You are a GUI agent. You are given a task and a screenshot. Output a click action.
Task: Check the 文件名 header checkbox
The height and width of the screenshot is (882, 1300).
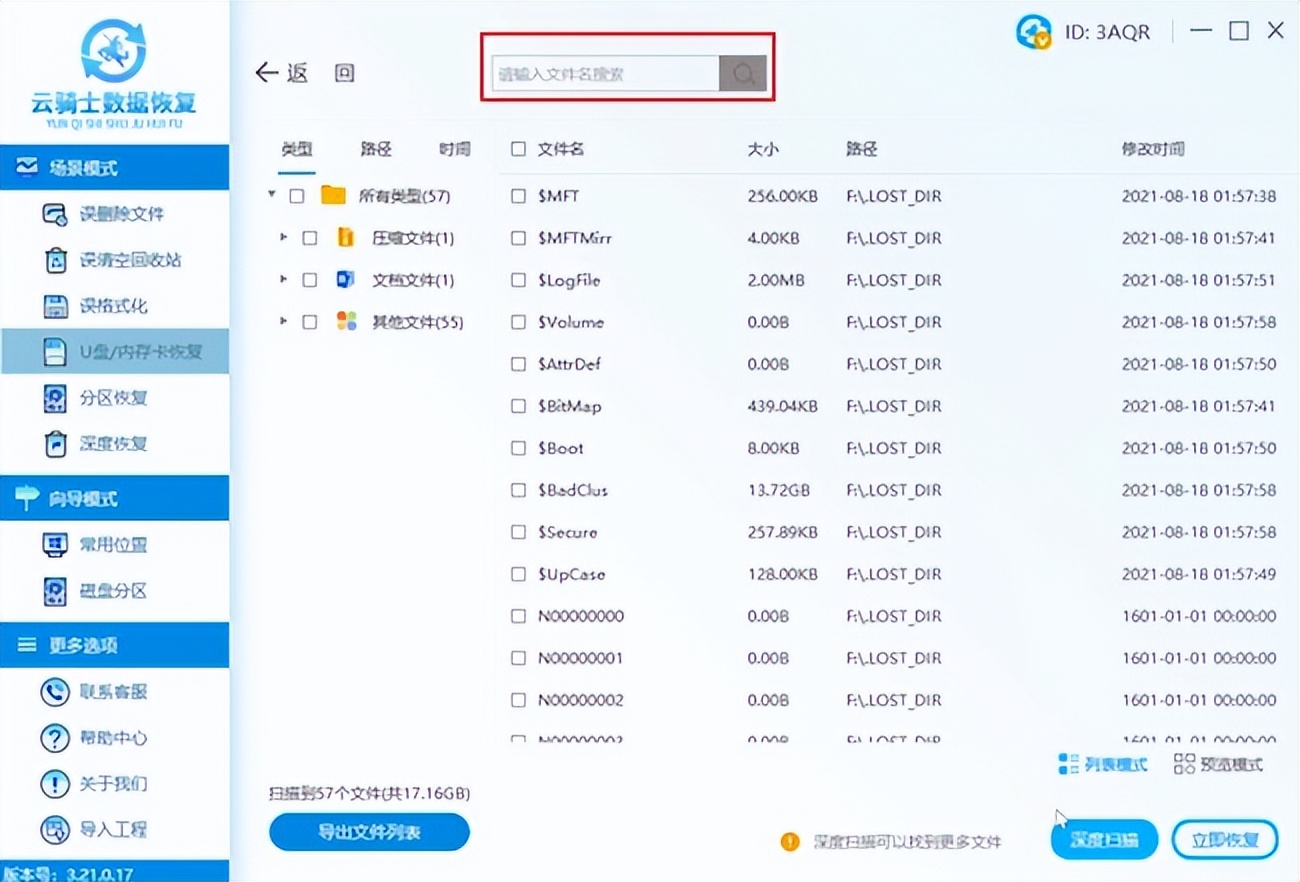tap(518, 148)
